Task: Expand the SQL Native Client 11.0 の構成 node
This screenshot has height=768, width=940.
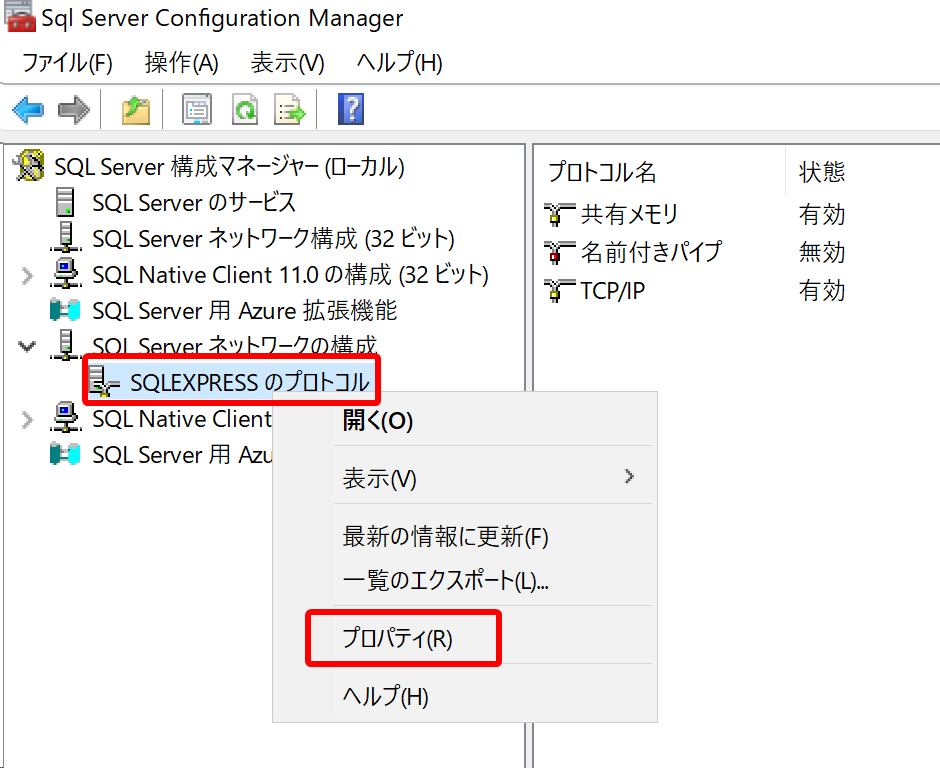Action: coord(26,274)
